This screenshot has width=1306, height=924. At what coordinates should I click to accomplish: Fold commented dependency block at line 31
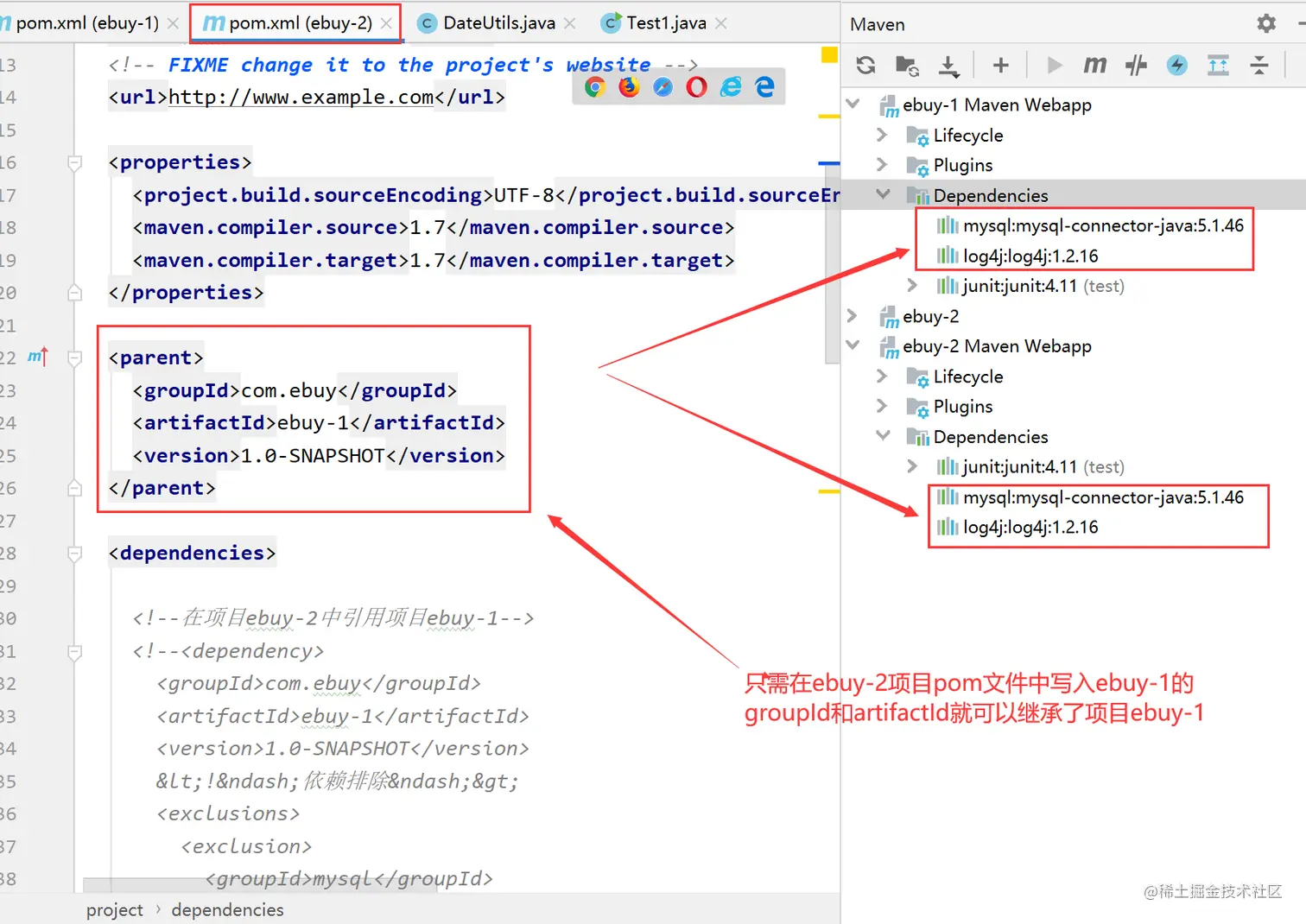tap(75, 652)
